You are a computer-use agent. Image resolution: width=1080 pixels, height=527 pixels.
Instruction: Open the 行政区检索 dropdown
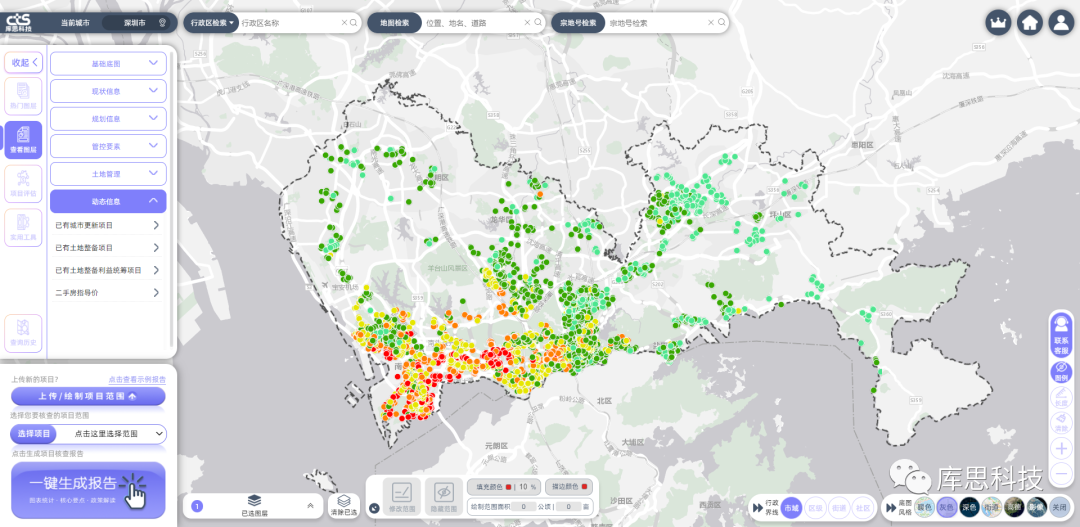211,23
